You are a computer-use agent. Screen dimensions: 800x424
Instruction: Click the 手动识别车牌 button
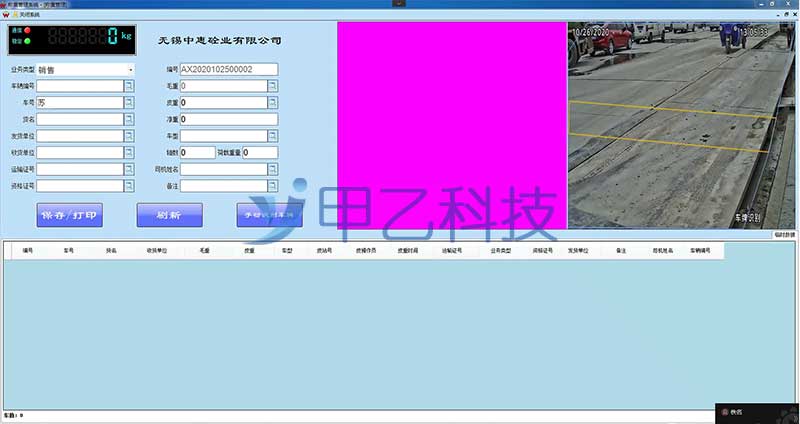tap(269, 215)
